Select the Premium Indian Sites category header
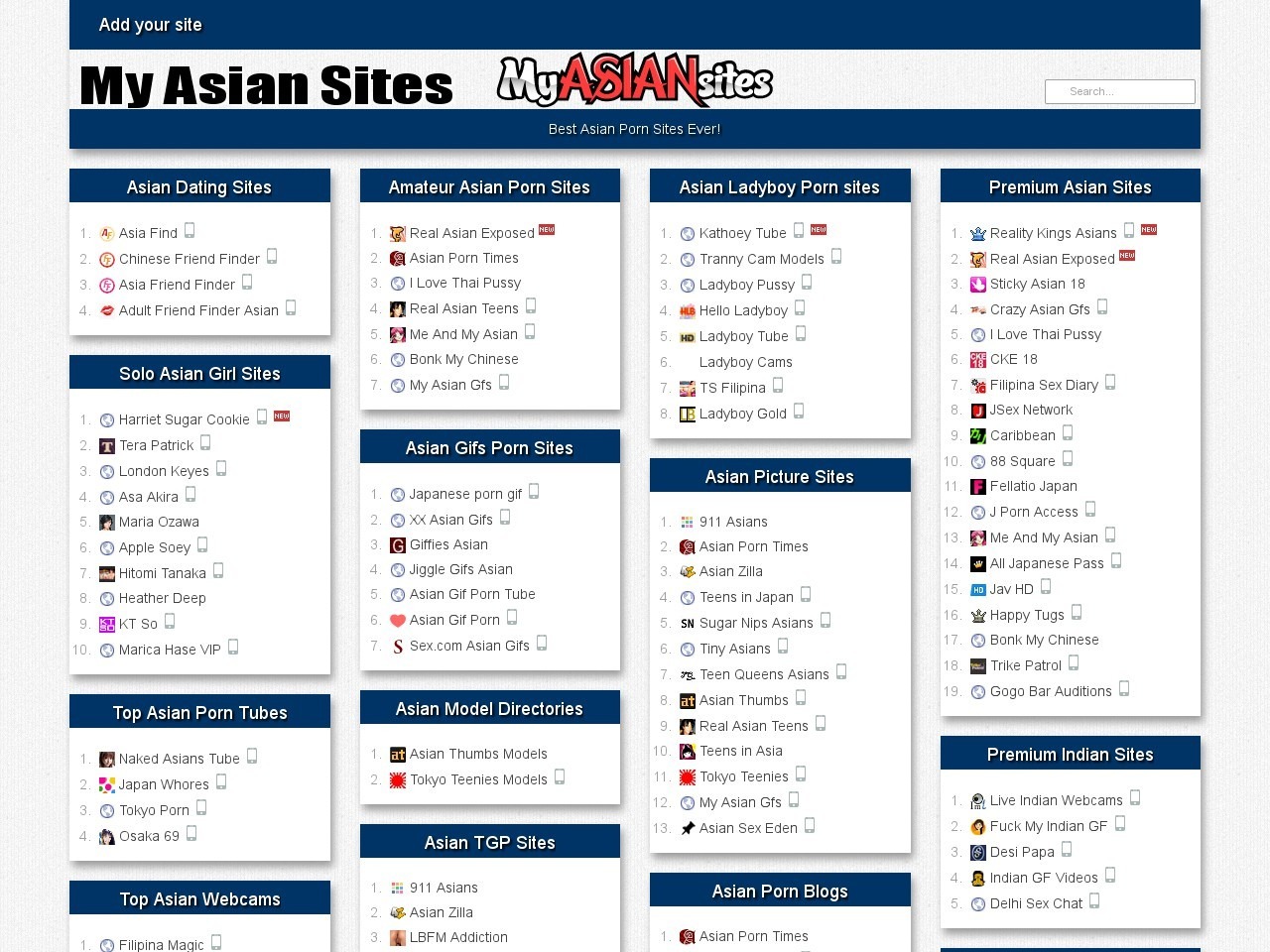 click(1070, 755)
